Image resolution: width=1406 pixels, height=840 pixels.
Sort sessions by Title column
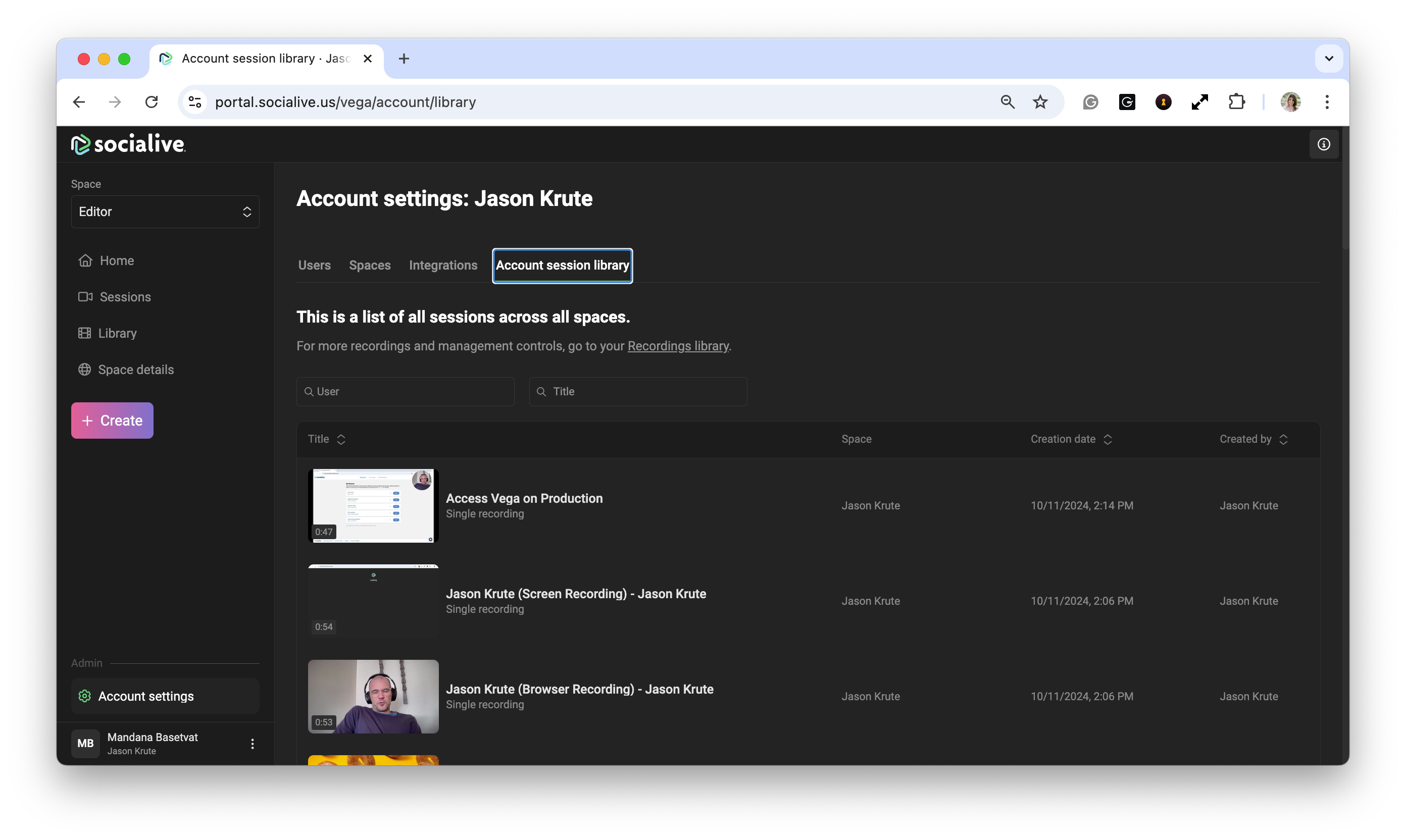327,439
